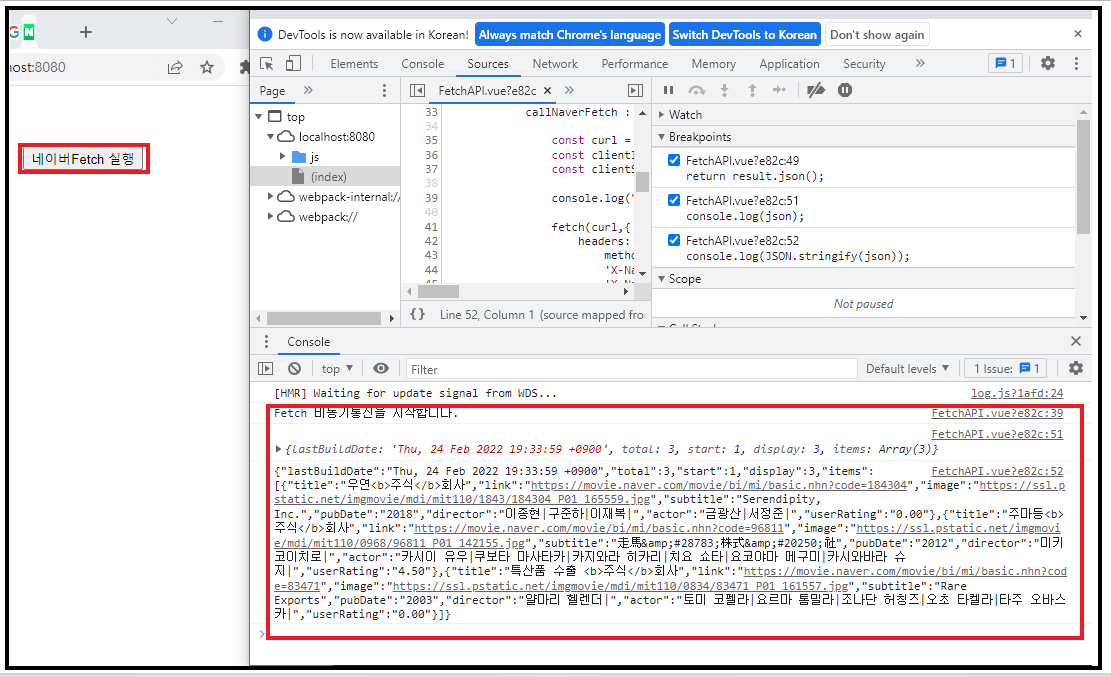Click the console Filter input field
The image size is (1111, 677).
click(x=631, y=369)
